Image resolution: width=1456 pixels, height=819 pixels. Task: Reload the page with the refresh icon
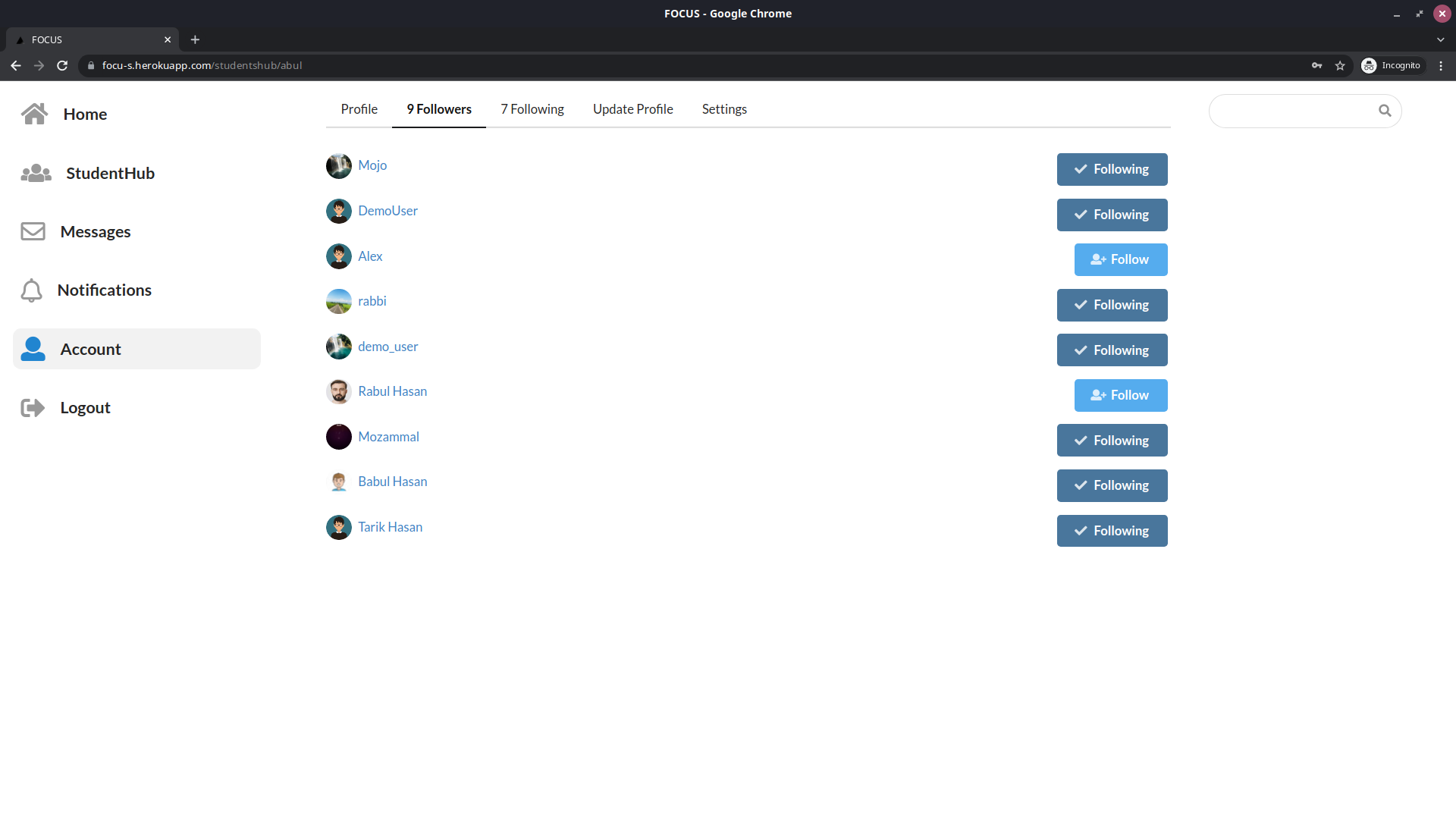pos(63,65)
